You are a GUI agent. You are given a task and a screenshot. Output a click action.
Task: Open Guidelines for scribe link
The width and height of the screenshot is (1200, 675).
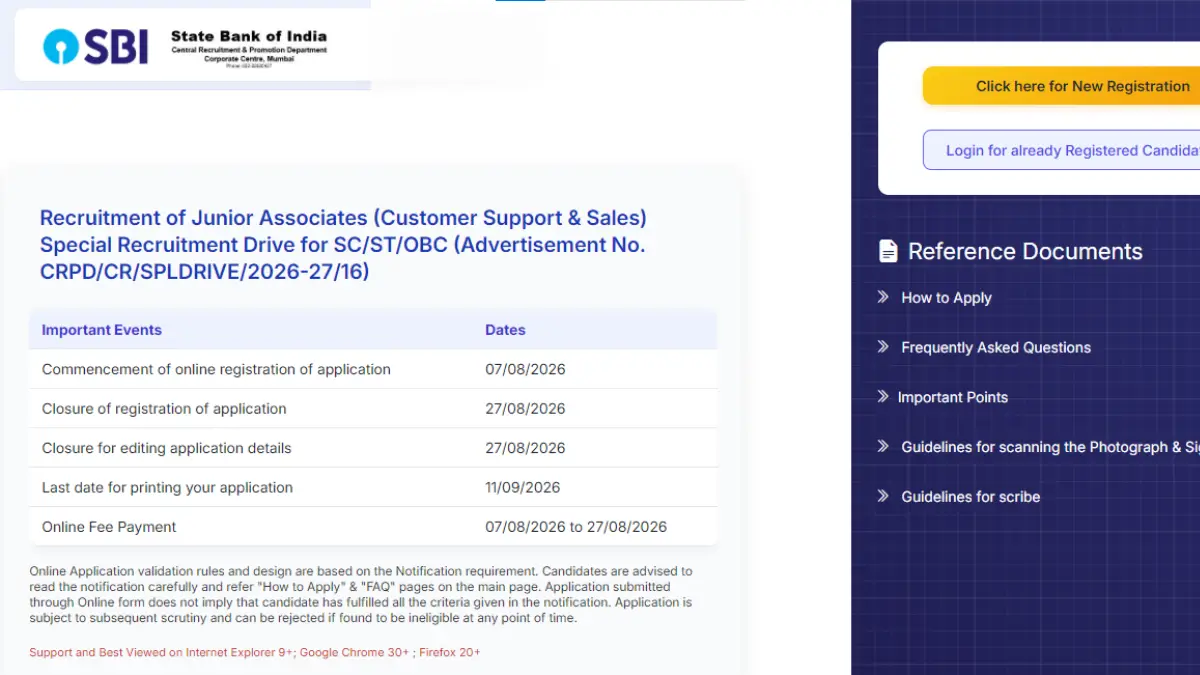click(971, 497)
